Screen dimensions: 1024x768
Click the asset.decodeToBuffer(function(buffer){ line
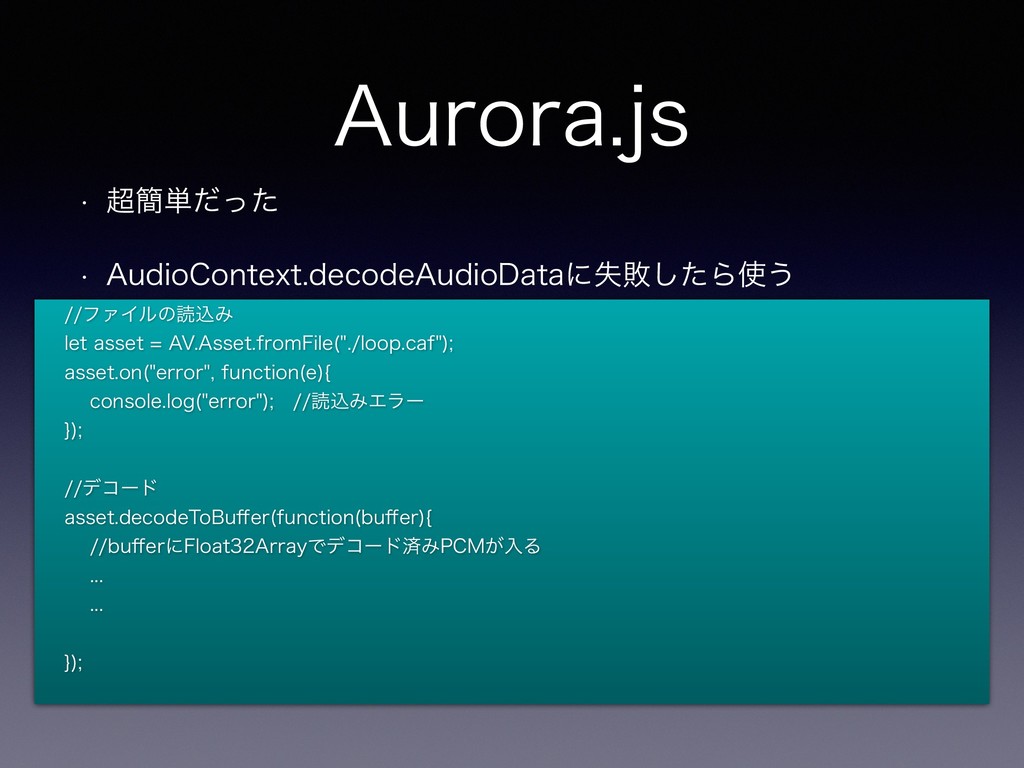pos(248,517)
